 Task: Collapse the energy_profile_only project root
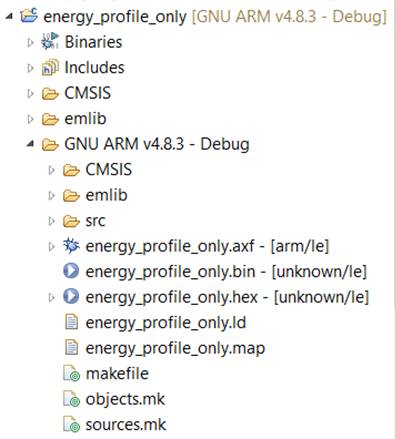coord(10,16)
